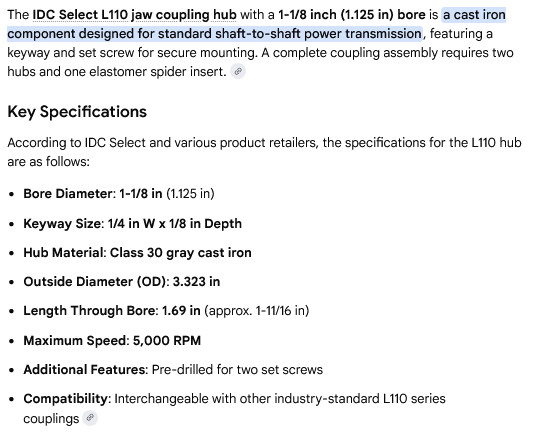533x438 pixels.
Task: Click the "Key Specifications" heading
Action: coord(77,112)
